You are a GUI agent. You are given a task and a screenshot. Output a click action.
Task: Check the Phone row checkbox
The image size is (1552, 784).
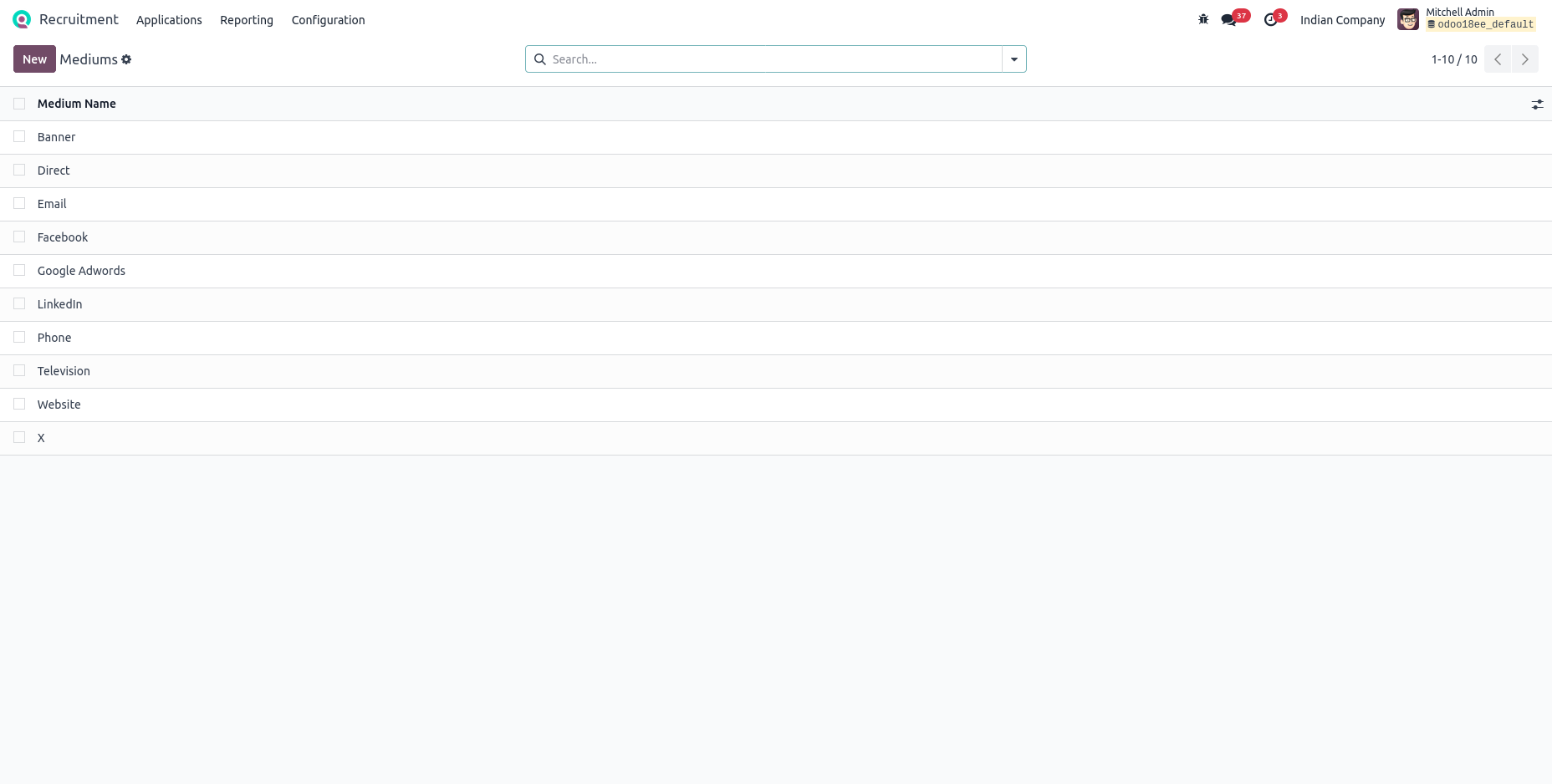tap(19, 338)
